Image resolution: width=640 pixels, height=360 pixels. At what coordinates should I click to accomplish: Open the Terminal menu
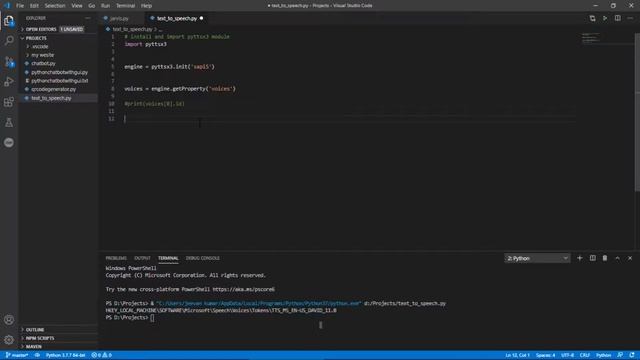pyautogui.click(x=125, y=6)
